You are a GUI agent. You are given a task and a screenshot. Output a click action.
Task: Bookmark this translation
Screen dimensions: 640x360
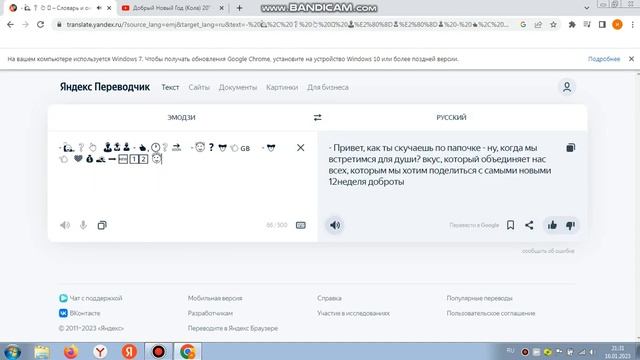coord(510,225)
